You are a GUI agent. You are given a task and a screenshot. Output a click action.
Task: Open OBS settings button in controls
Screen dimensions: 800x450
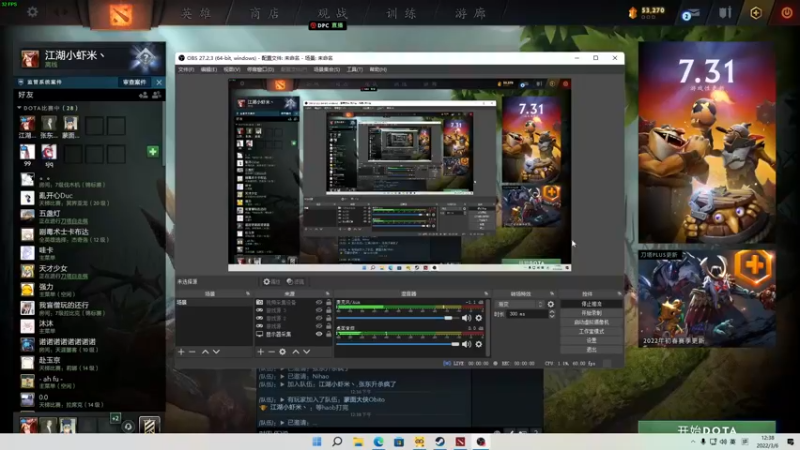tap(591, 340)
